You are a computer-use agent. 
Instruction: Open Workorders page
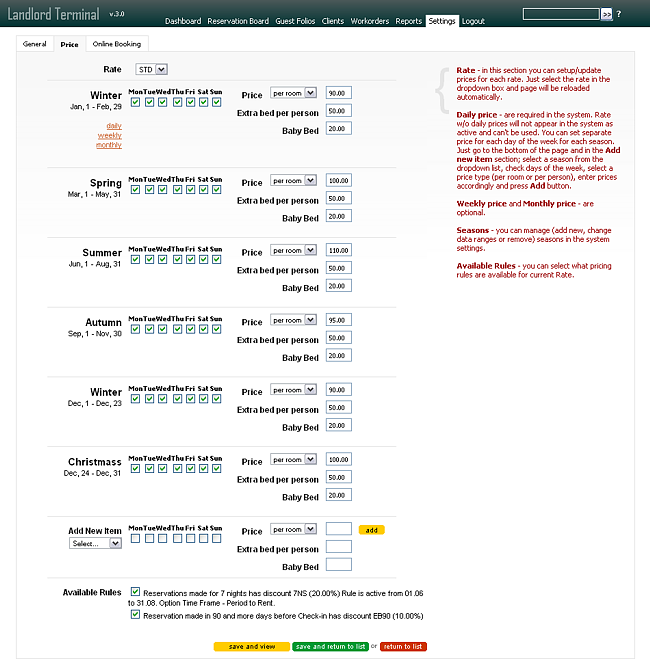tap(370, 21)
